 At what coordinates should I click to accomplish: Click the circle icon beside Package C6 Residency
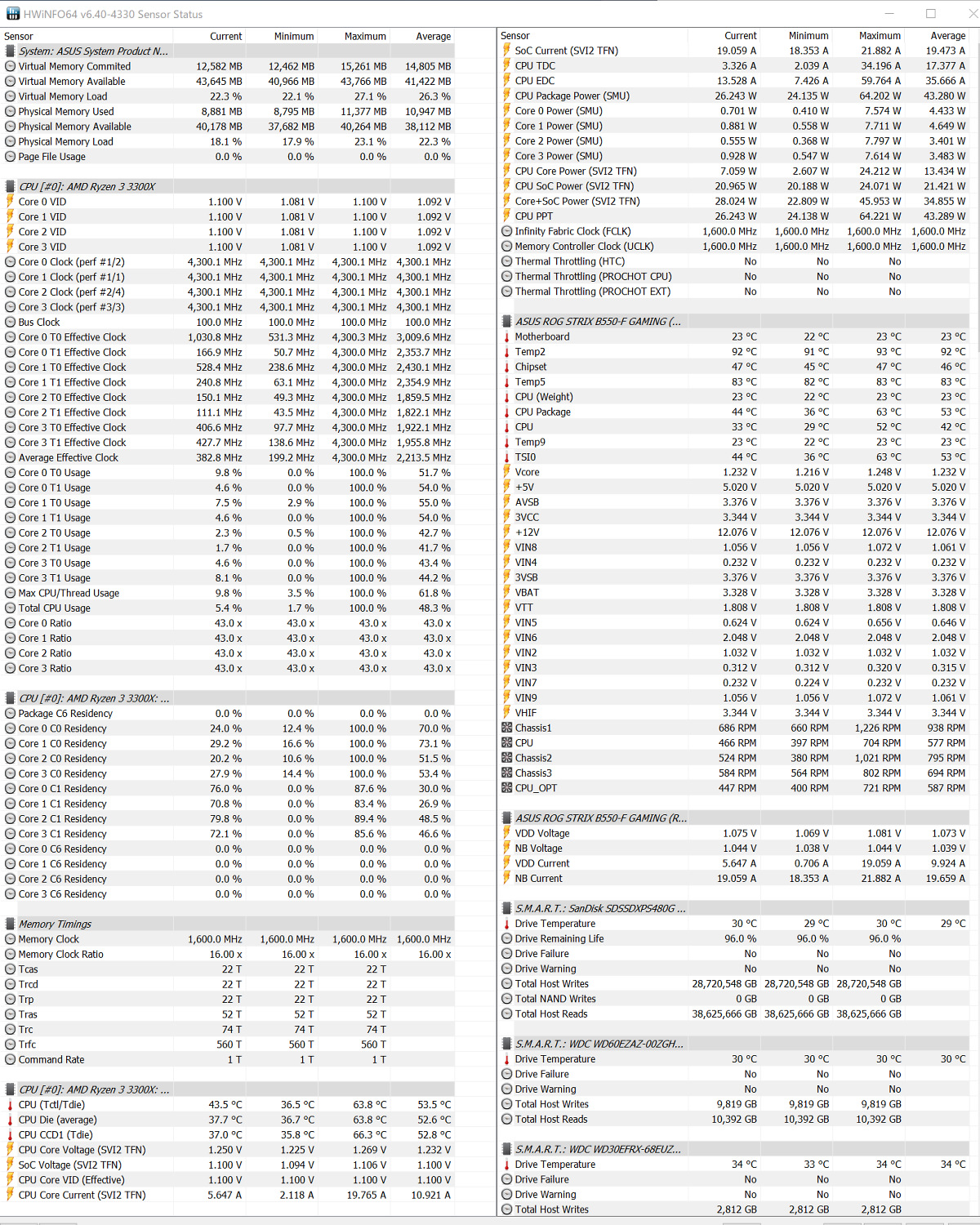pyautogui.click(x=10, y=714)
